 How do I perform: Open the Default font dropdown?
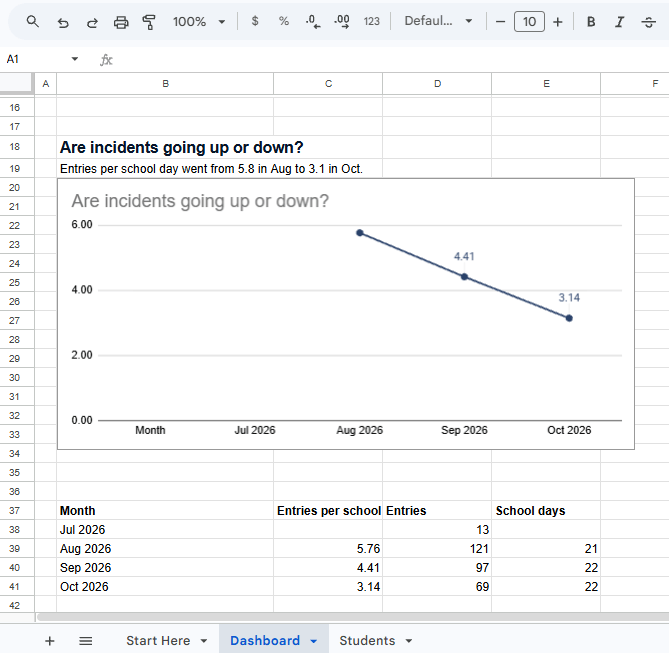[x=438, y=21]
